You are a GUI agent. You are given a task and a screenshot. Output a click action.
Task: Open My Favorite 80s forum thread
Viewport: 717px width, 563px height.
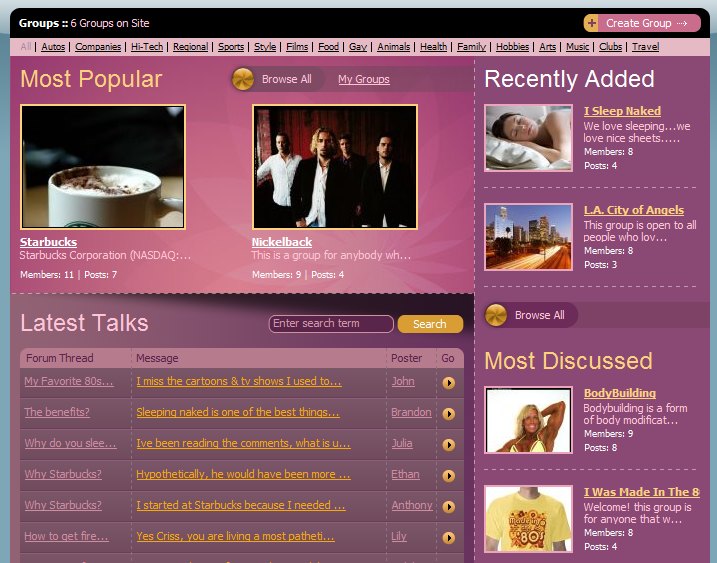69,381
